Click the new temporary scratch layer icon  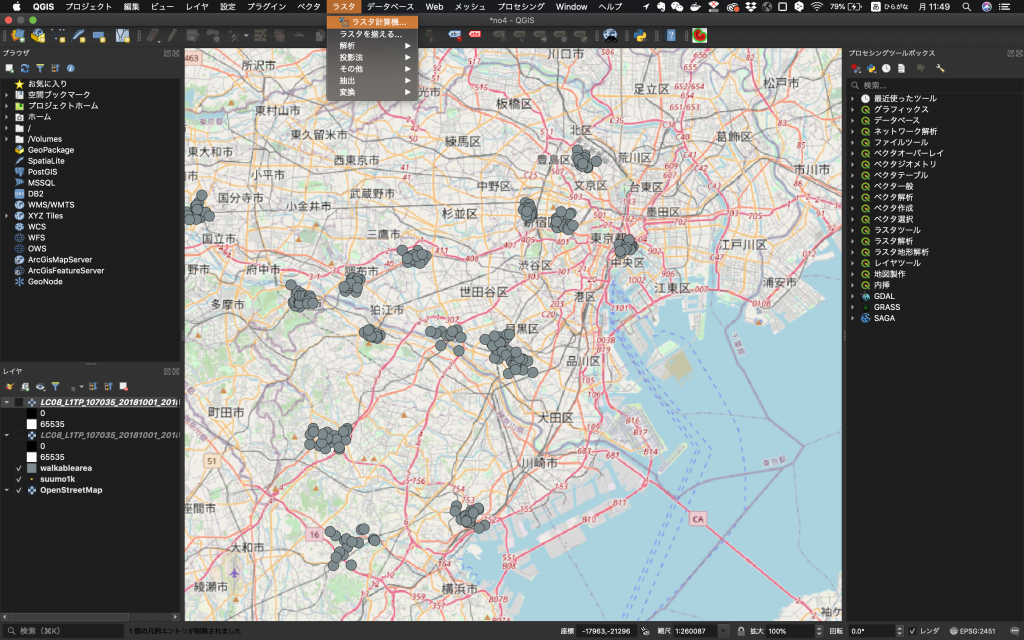pyautogui.click(x=99, y=36)
